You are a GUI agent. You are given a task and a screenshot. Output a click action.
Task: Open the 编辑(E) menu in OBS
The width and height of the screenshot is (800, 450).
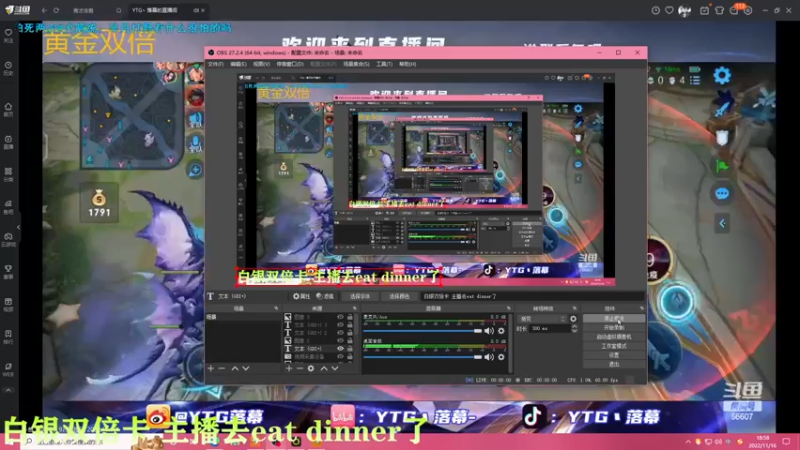click(x=238, y=64)
